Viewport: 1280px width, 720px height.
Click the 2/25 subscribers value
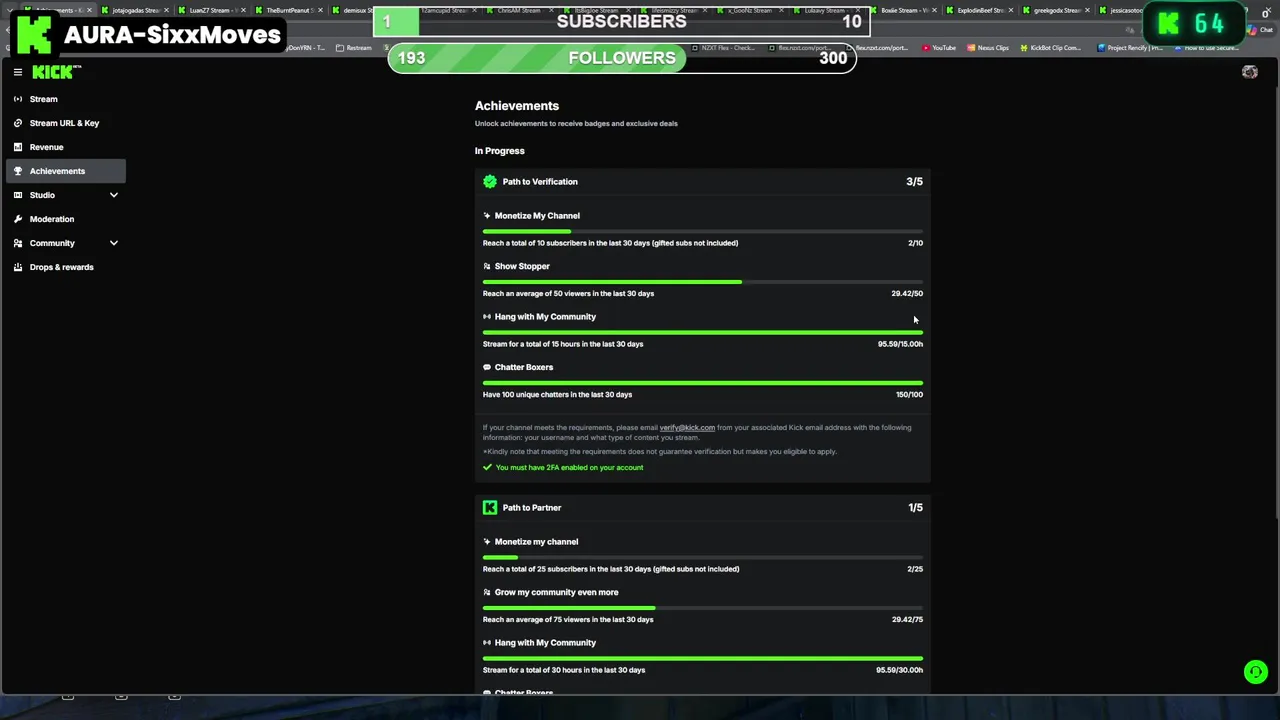click(x=915, y=569)
